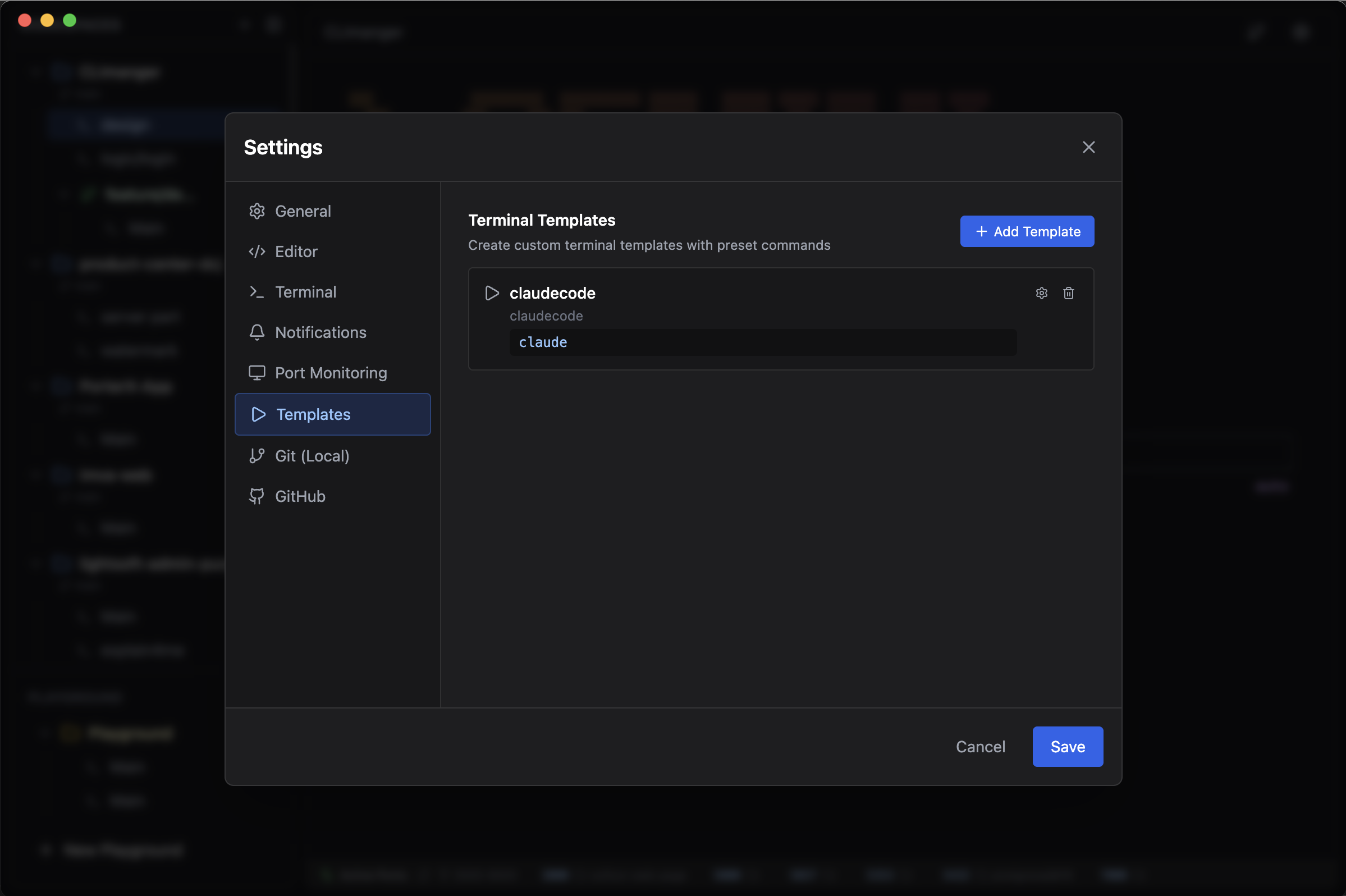Screen dimensions: 1346x896
Task: Click the Terminal prompt icon
Action: (257, 291)
